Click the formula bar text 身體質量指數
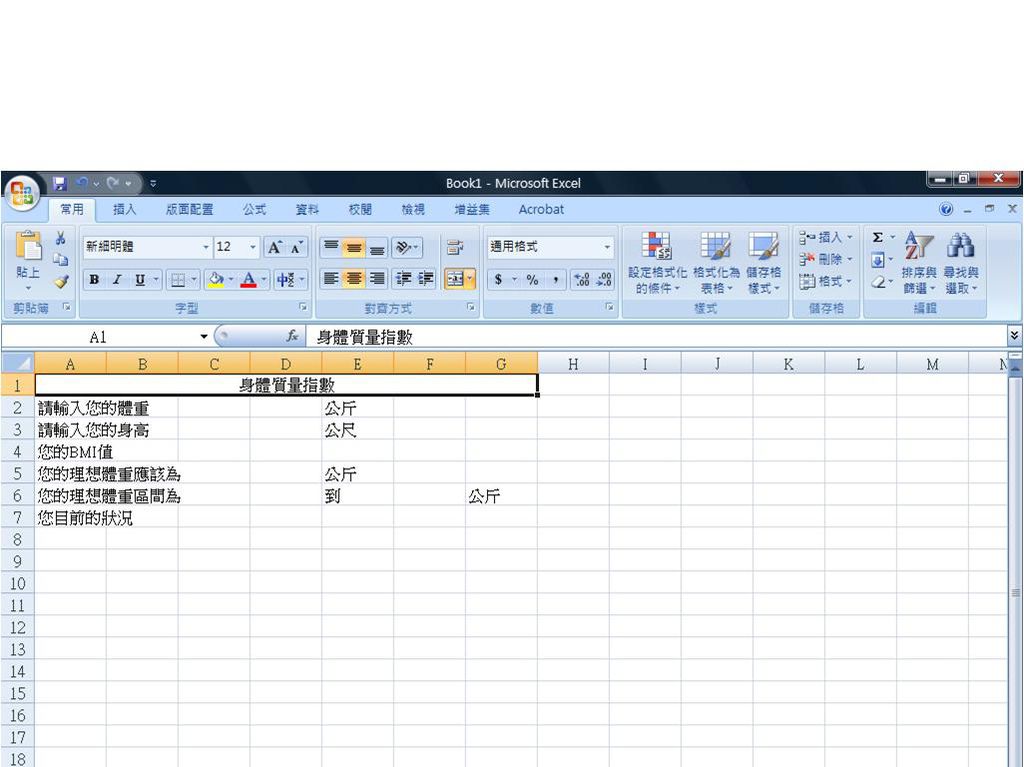Screen dimensions: 1024x767 [364, 337]
